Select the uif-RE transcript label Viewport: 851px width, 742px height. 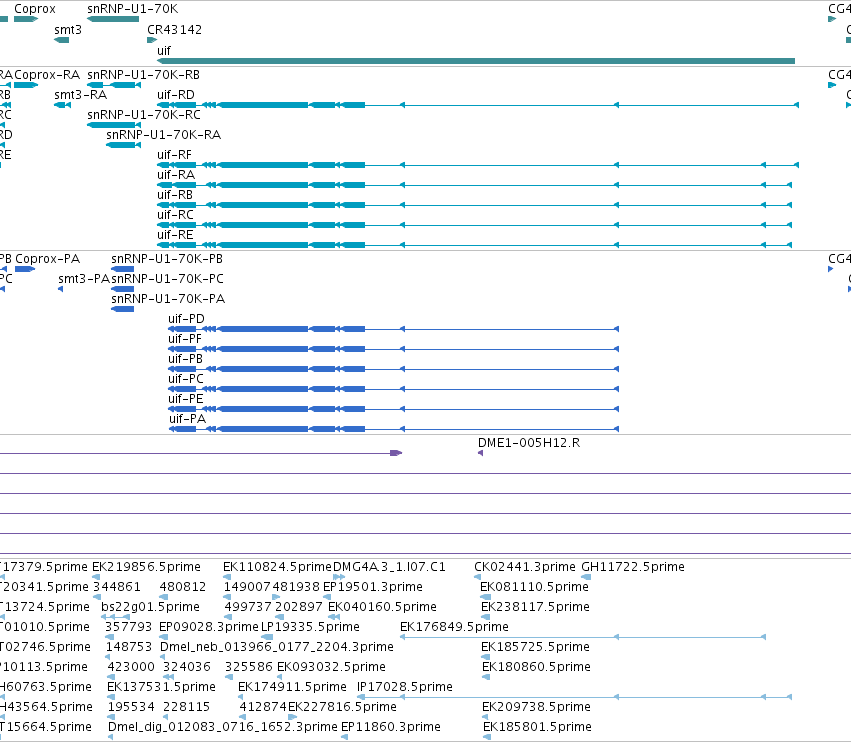[x=175, y=235]
